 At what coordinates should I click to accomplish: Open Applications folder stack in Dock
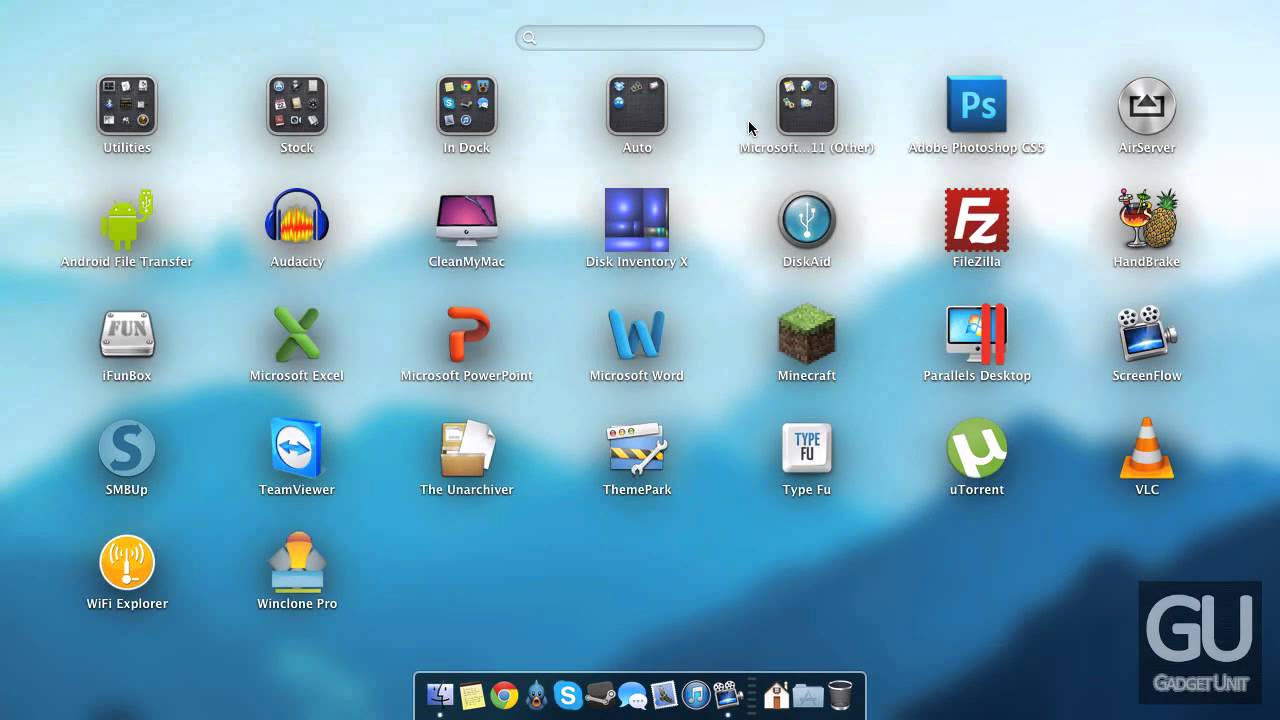coord(808,695)
